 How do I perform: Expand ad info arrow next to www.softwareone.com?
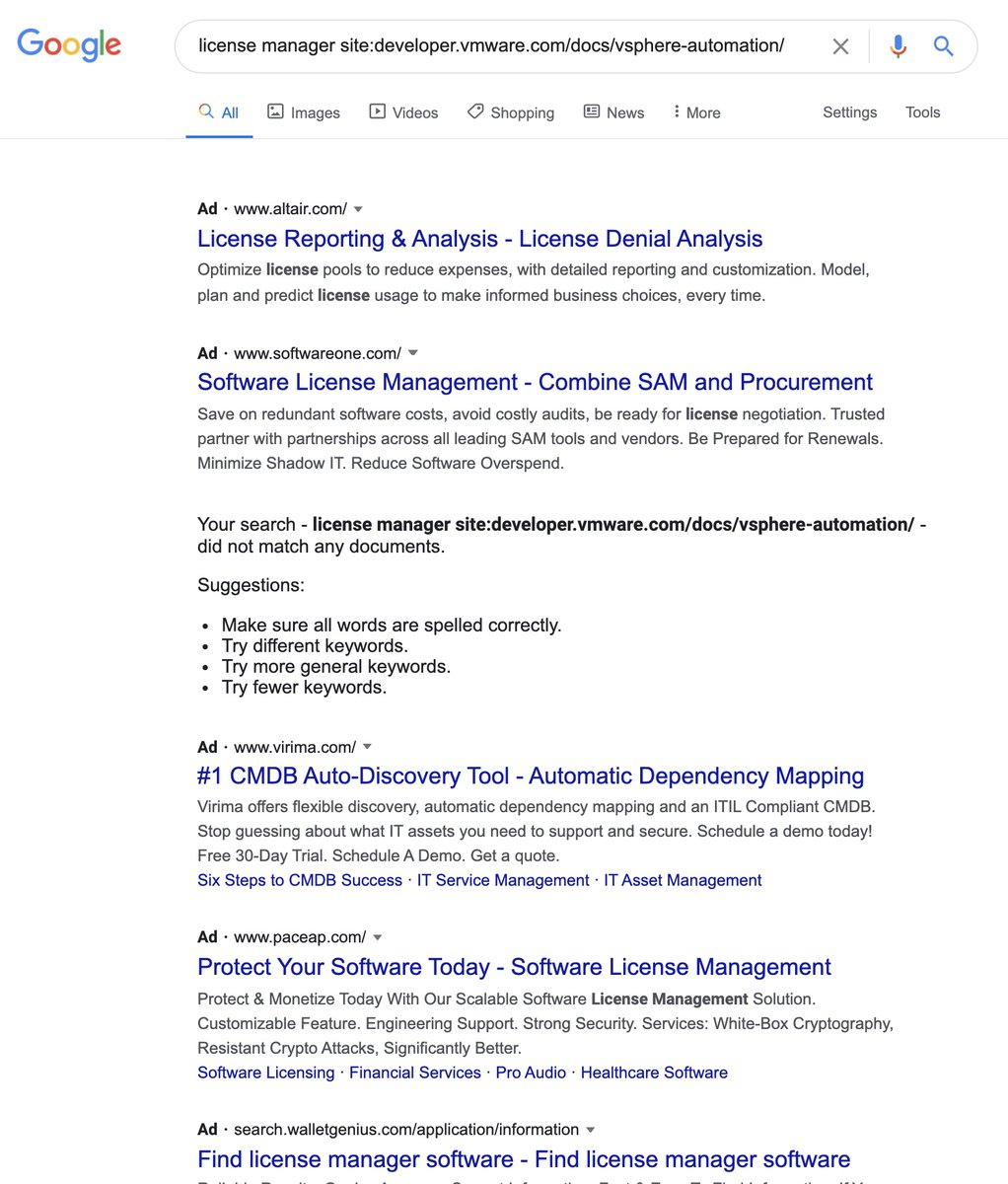(413, 353)
